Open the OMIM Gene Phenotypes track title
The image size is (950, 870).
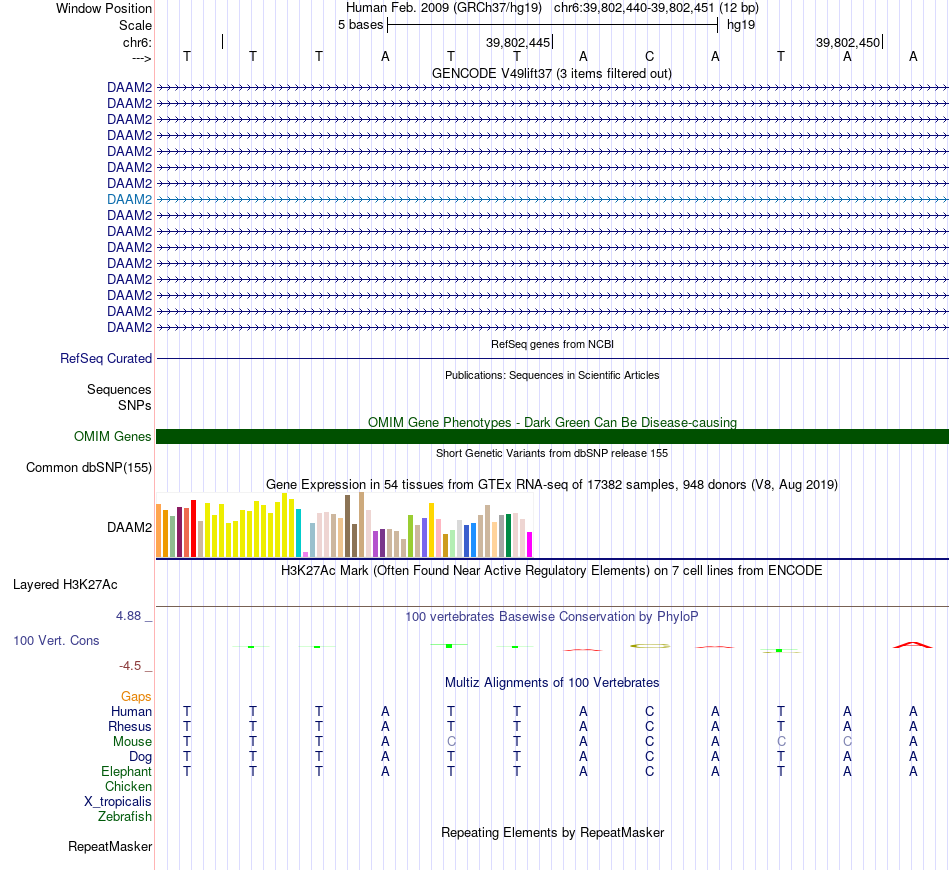pos(553,422)
